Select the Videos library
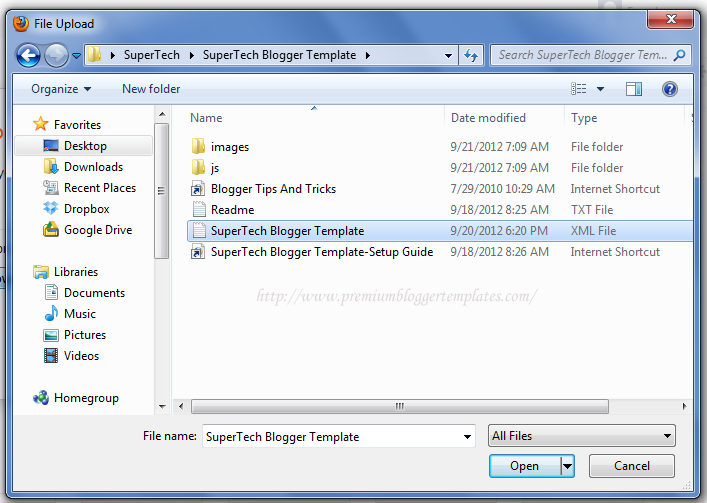 click(81, 356)
